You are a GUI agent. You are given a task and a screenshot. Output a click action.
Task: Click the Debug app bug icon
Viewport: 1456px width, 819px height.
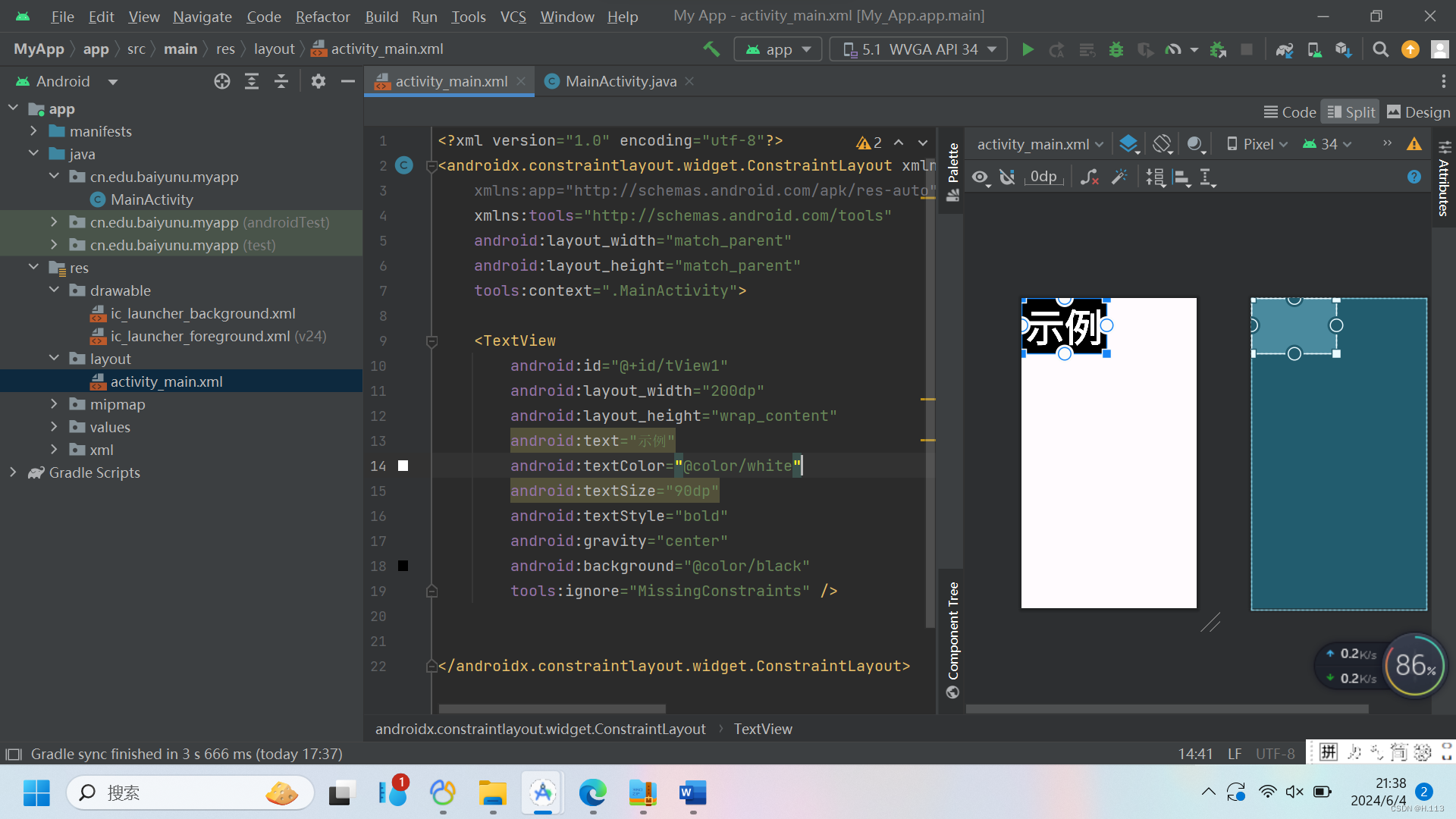click(1116, 49)
